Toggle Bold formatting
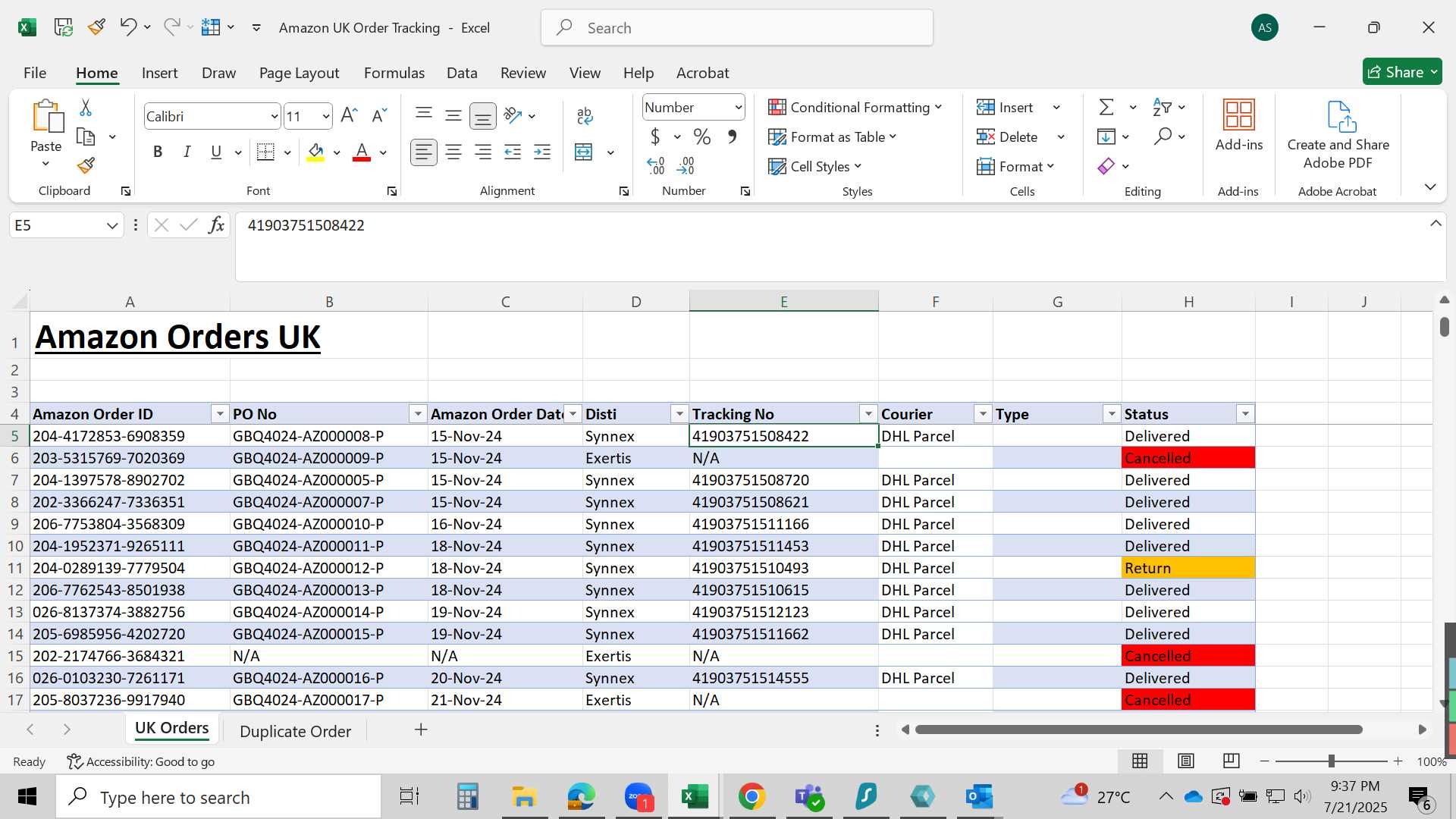Viewport: 1456px width, 819px height. click(158, 152)
